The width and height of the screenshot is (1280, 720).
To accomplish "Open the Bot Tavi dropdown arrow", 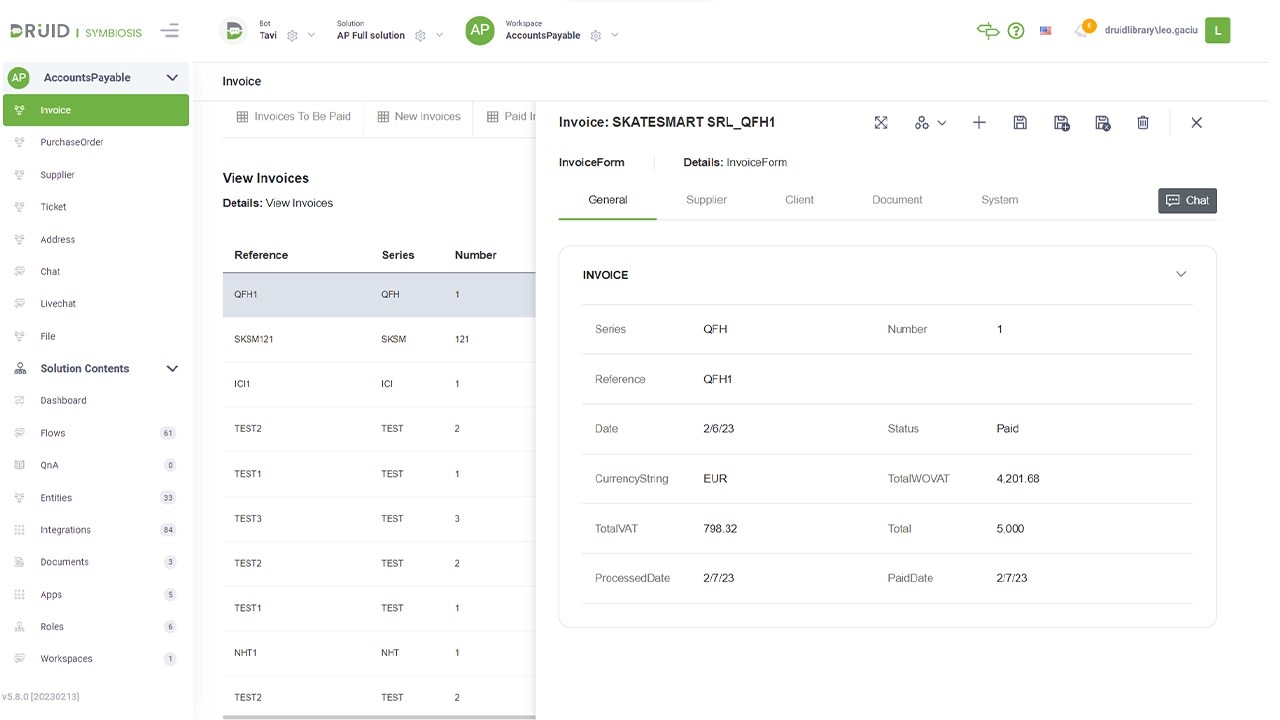I will (x=311, y=36).
